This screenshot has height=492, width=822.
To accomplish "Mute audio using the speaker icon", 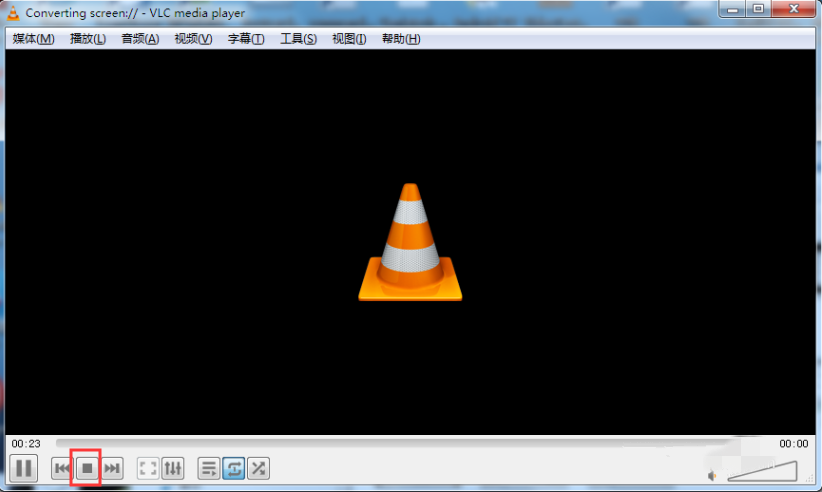I will pos(712,475).
